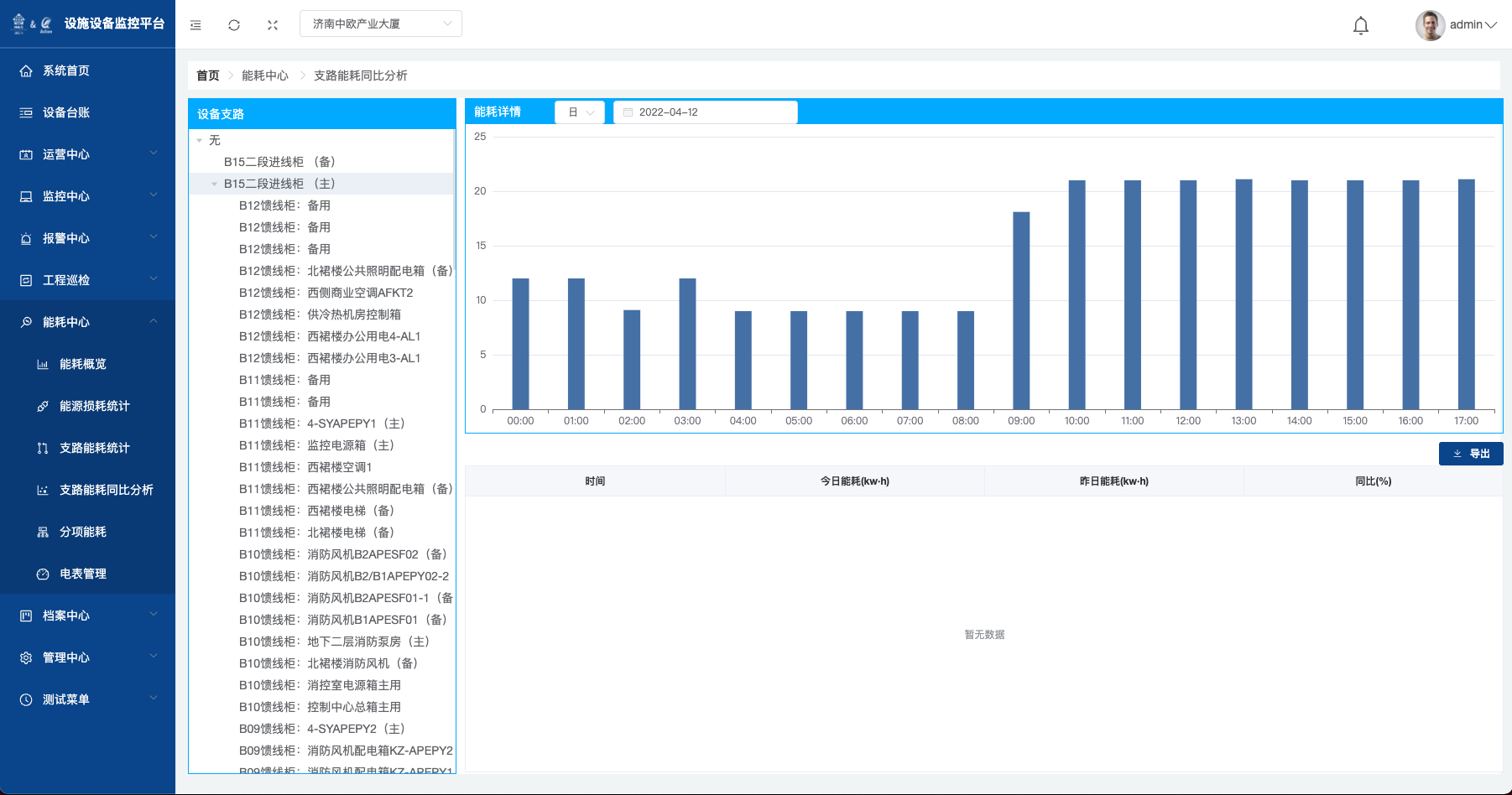Screen dimensions: 1512x795
Task: Click the notification bell icon
Action: point(1360,25)
